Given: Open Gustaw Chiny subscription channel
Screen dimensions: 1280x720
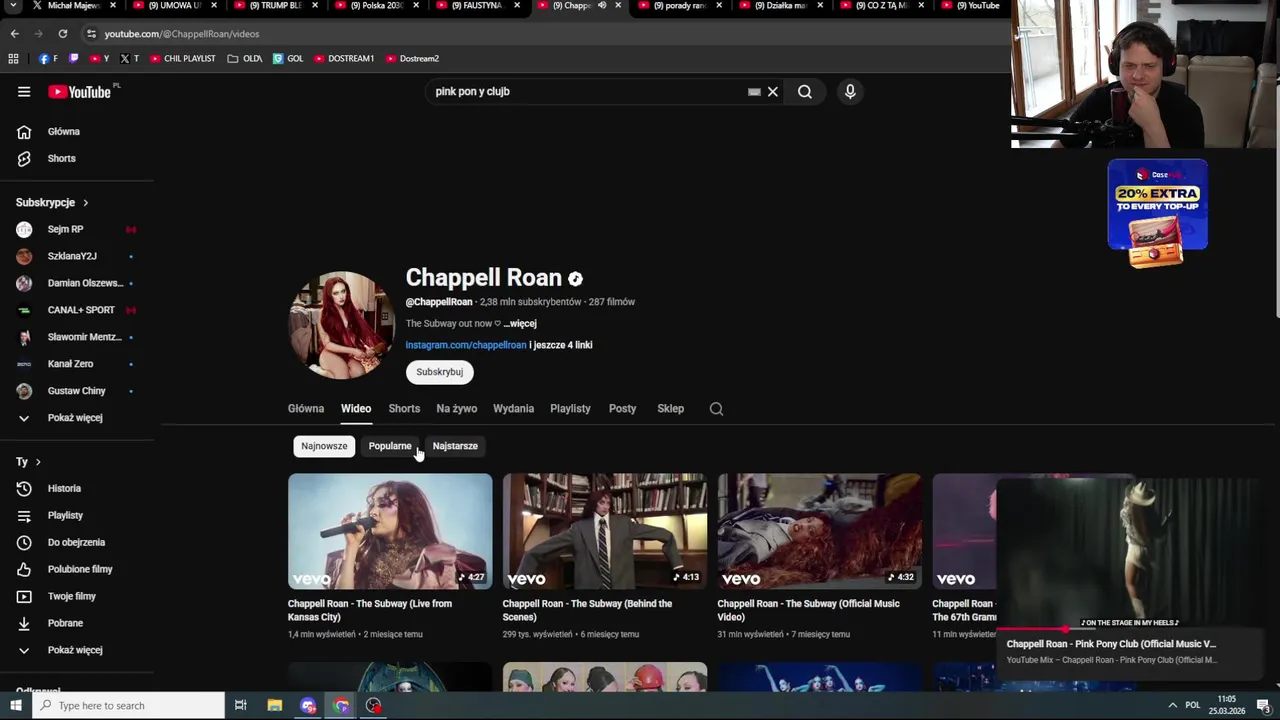Looking at the screenshot, I should pos(77,391).
